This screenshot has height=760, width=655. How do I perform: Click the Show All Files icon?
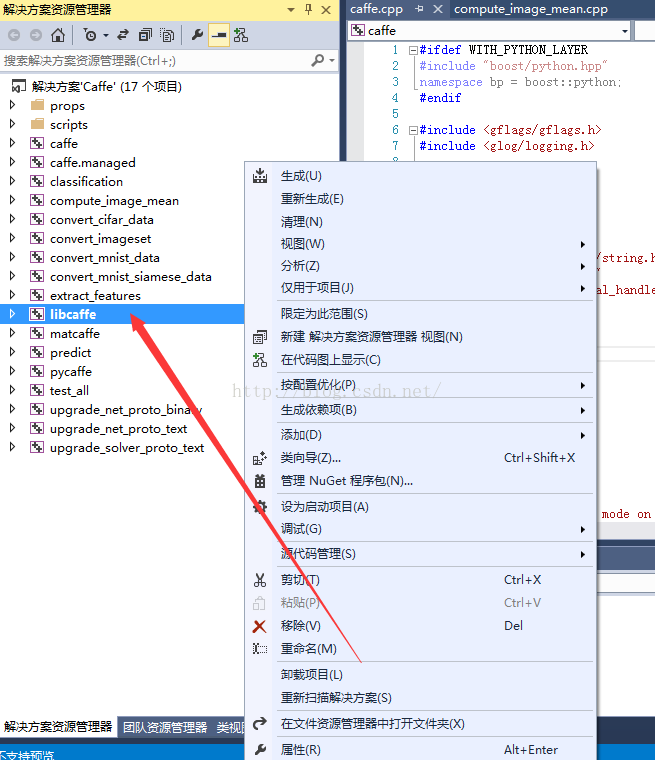(x=167, y=35)
